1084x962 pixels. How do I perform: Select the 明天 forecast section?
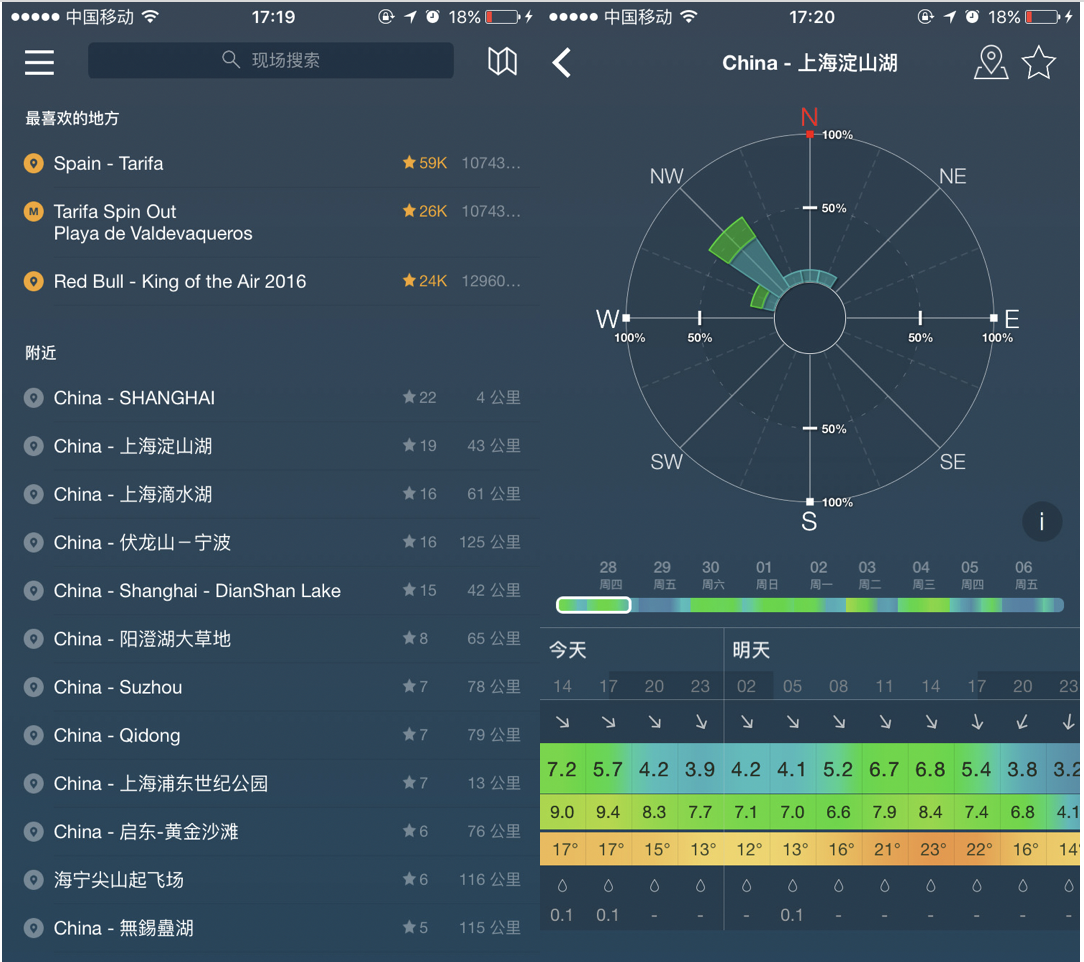click(x=751, y=650)
